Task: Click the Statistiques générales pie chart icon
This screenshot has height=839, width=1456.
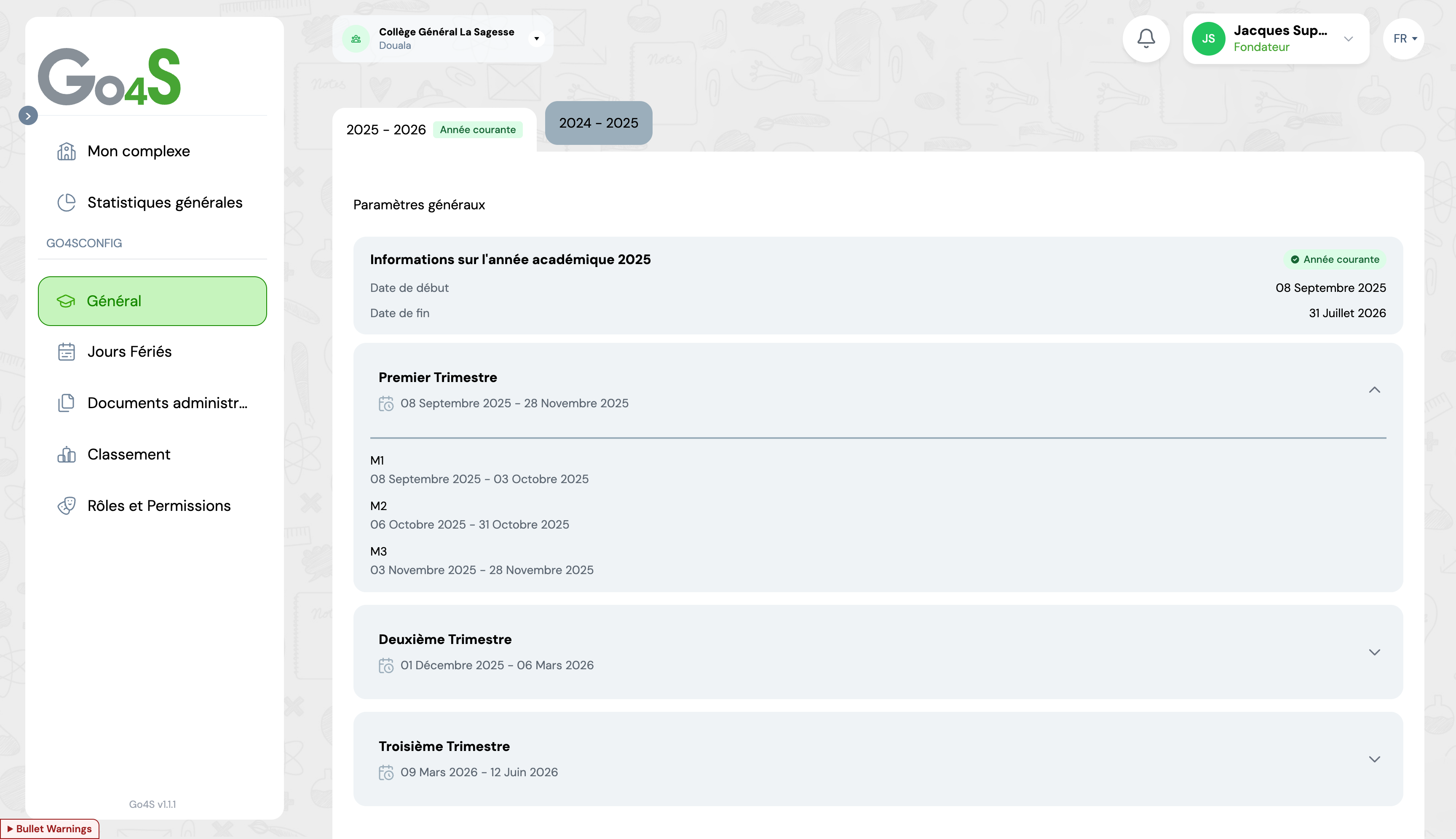Action: [x=66, y=203]
